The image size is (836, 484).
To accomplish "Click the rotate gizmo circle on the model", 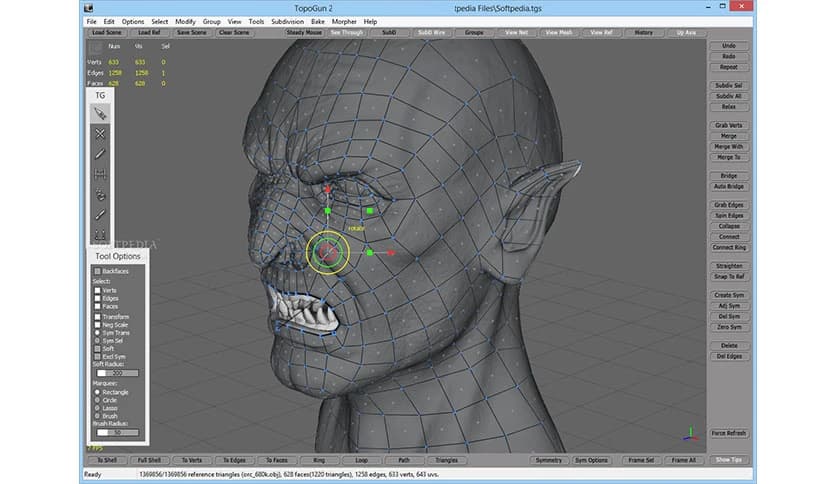I will (327, 252).
